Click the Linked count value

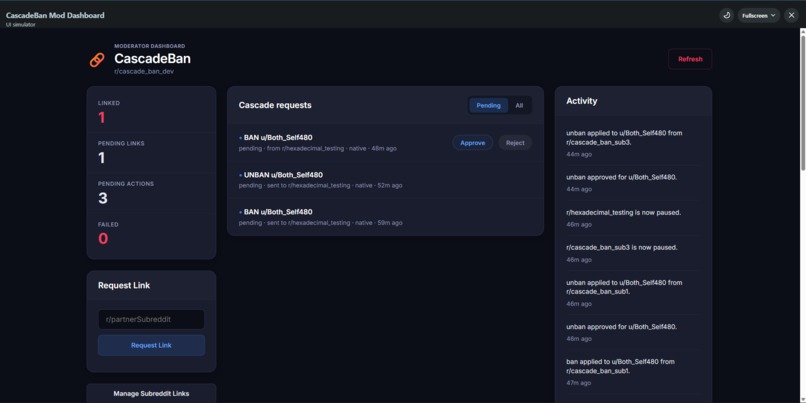tap(102, 118)
